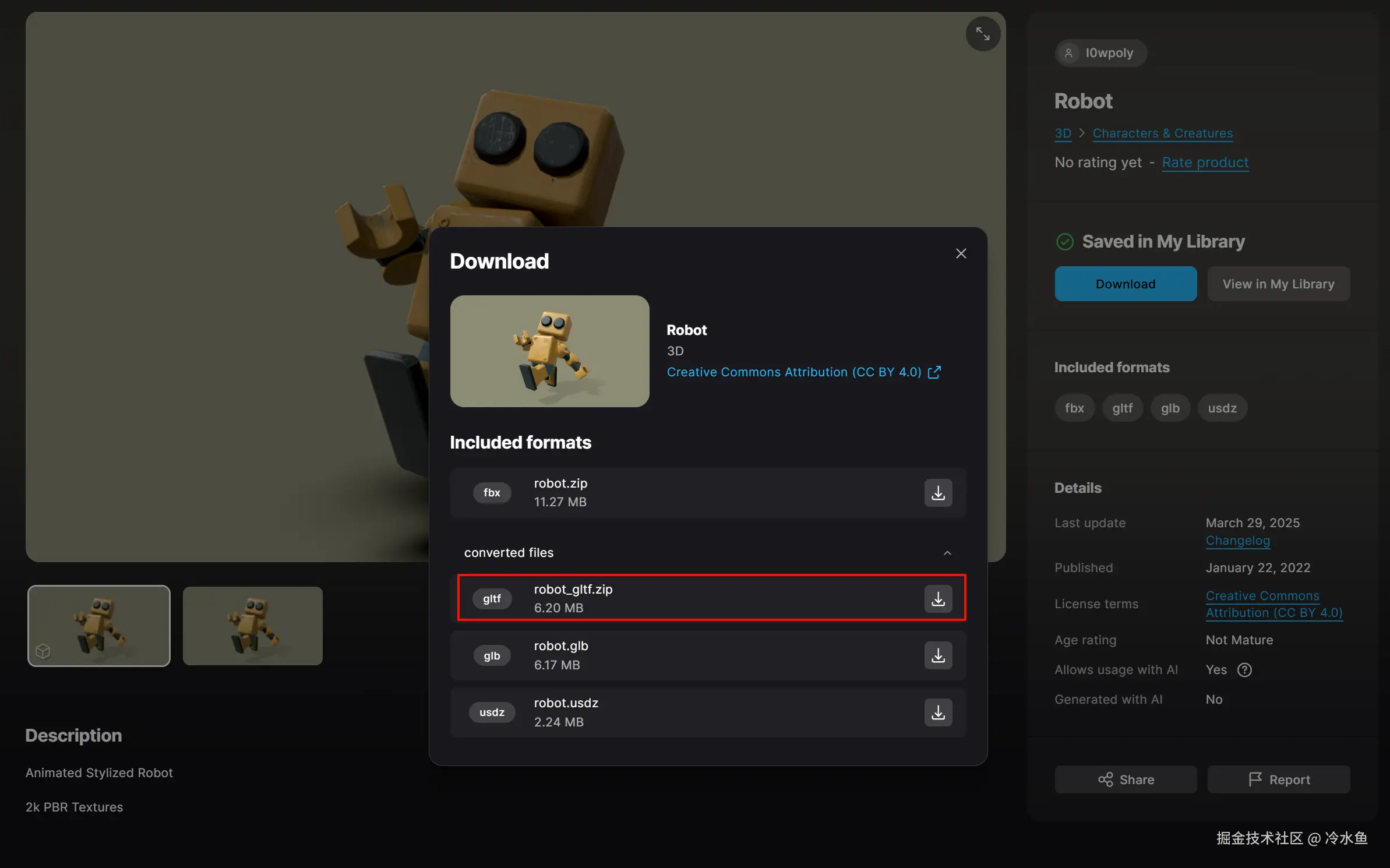The width and height of the screenshot is (1390, 868).
Task: Select the second robot thumbnail
Action: pos(252,626)
